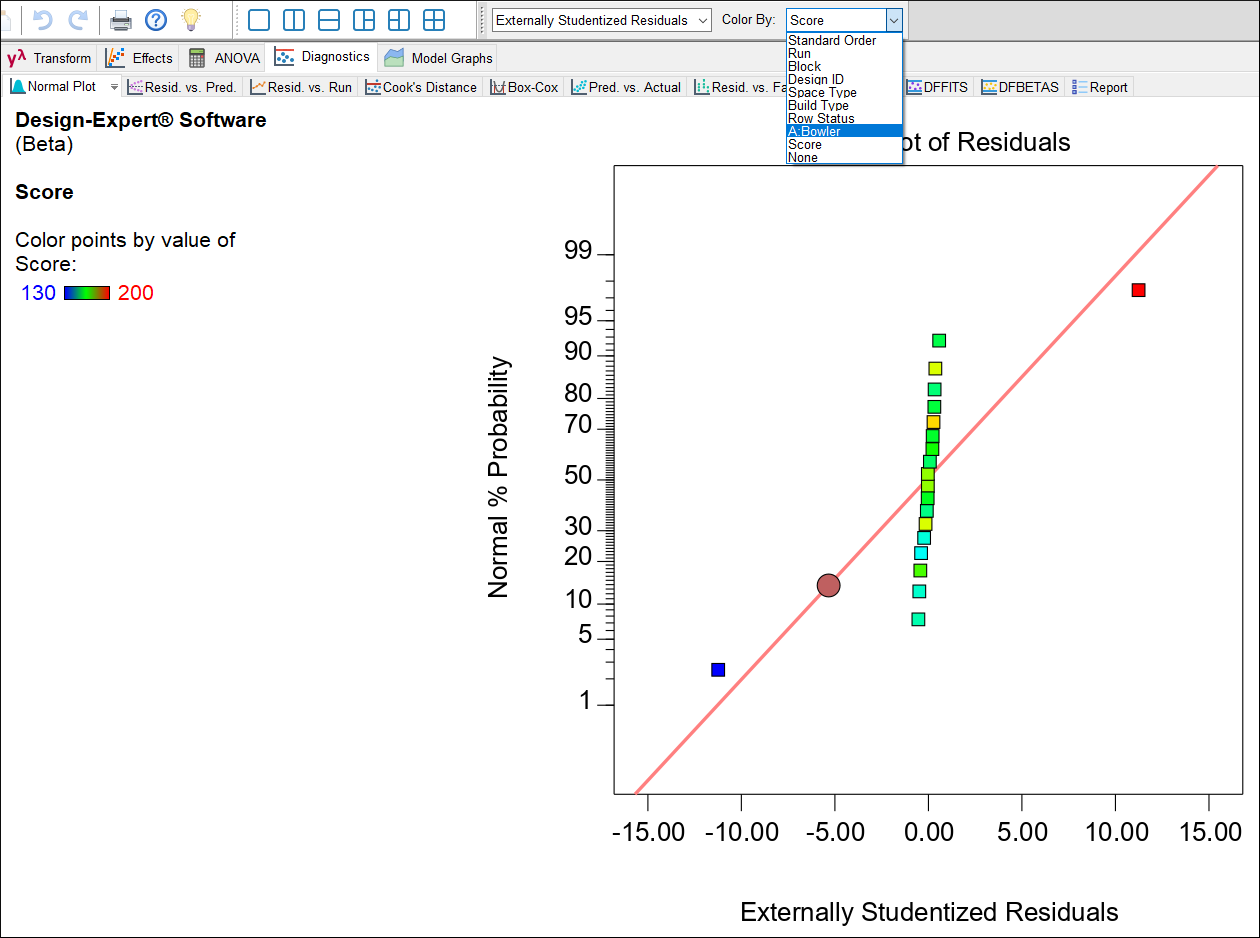1260x938 pixels.
Task: Open the Box-Cox transformation plot
Action: (524, 87)
